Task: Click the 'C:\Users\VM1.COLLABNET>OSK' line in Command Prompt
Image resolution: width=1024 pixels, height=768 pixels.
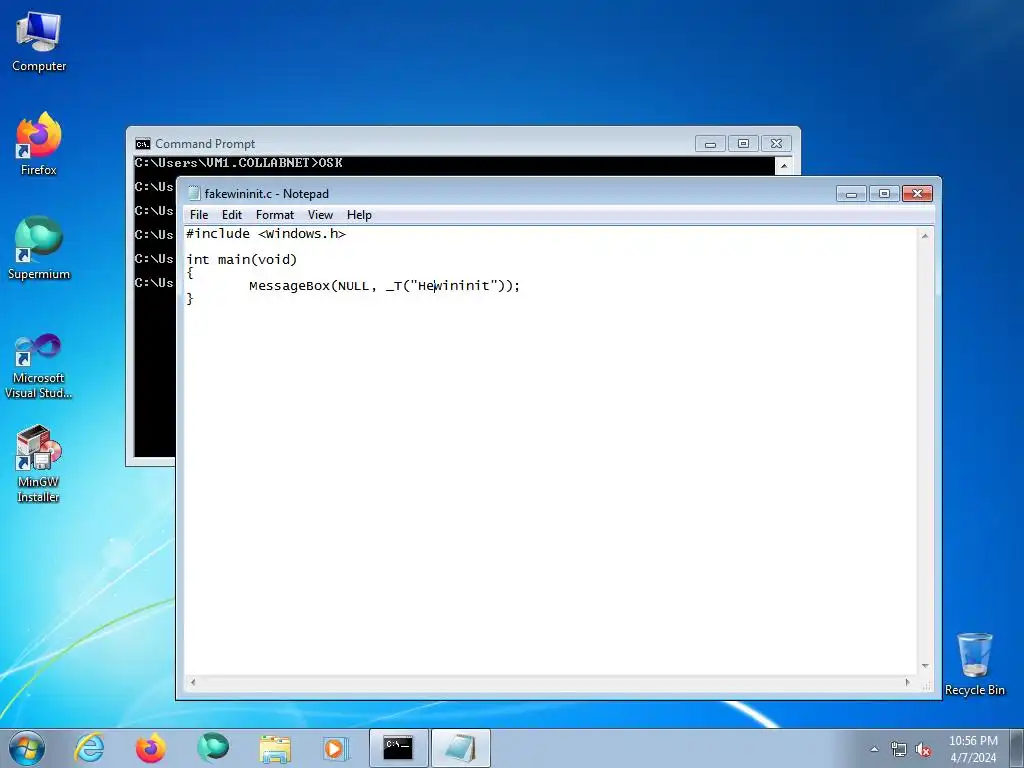Action: click(239, 163)
